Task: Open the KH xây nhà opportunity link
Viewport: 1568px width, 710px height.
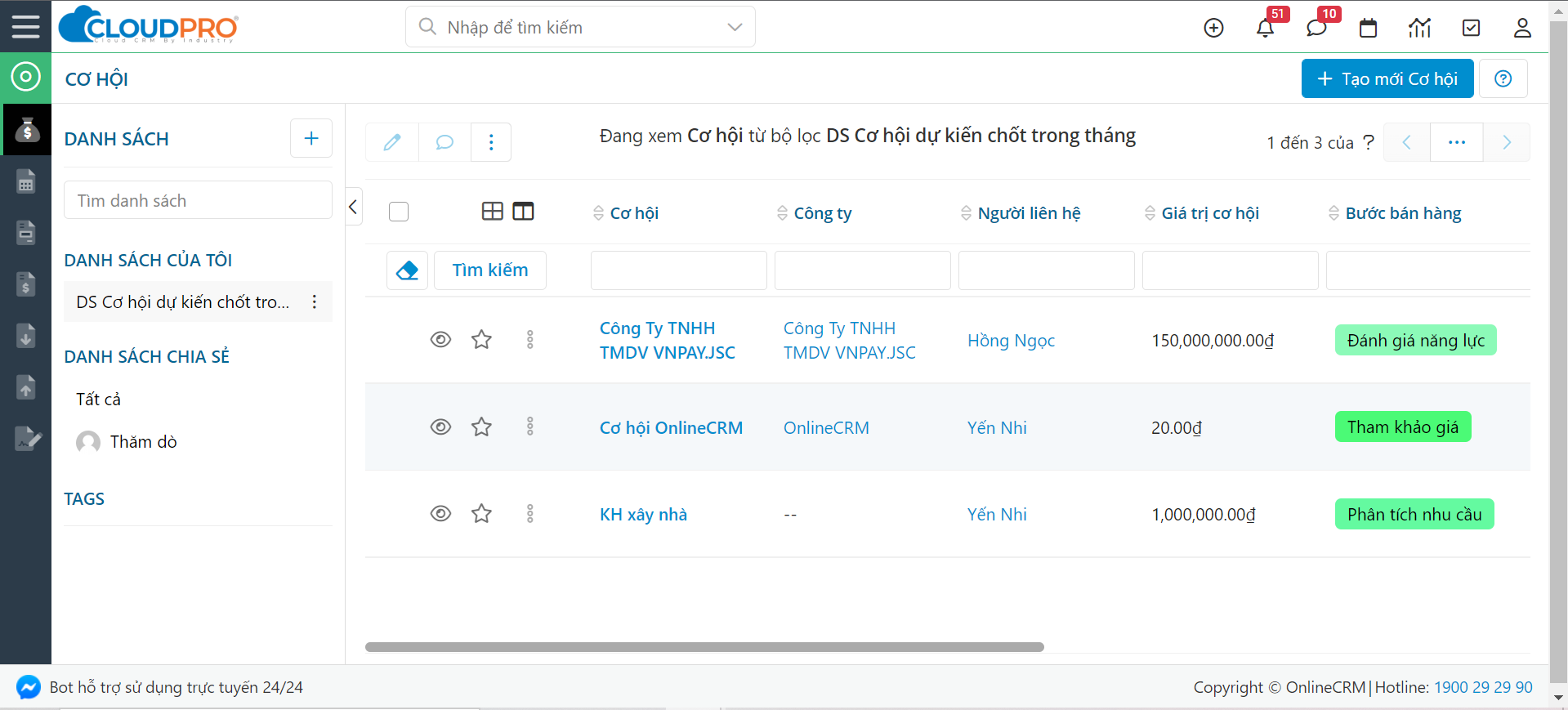Action: (643, 515)
